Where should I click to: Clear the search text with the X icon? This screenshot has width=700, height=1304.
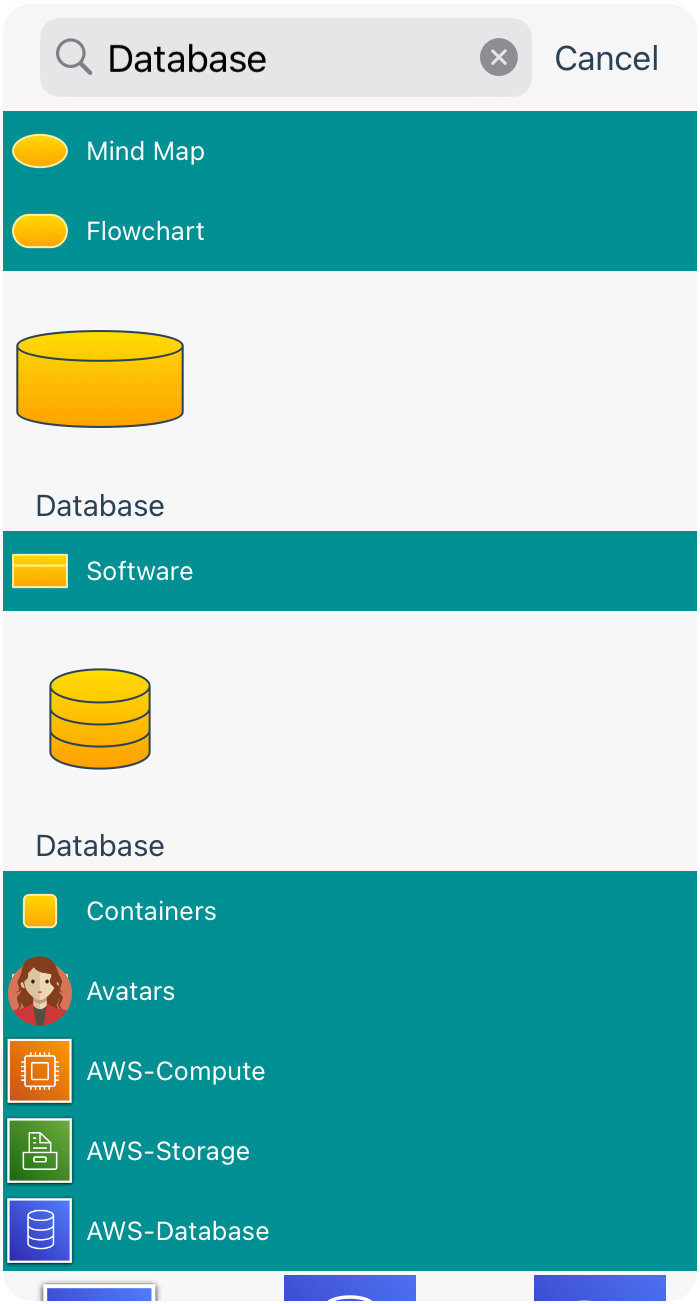tap(498, 58)
